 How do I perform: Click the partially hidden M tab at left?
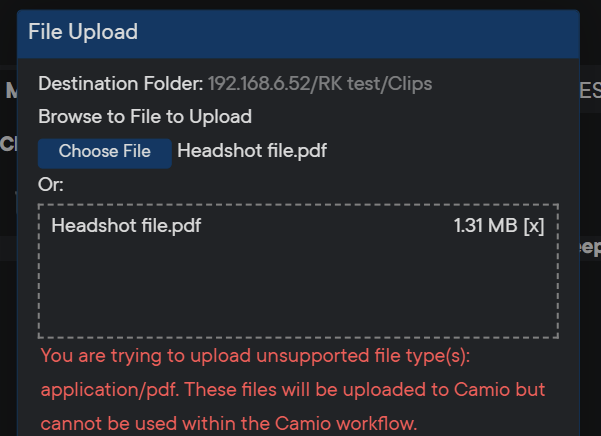coord(10,91)
